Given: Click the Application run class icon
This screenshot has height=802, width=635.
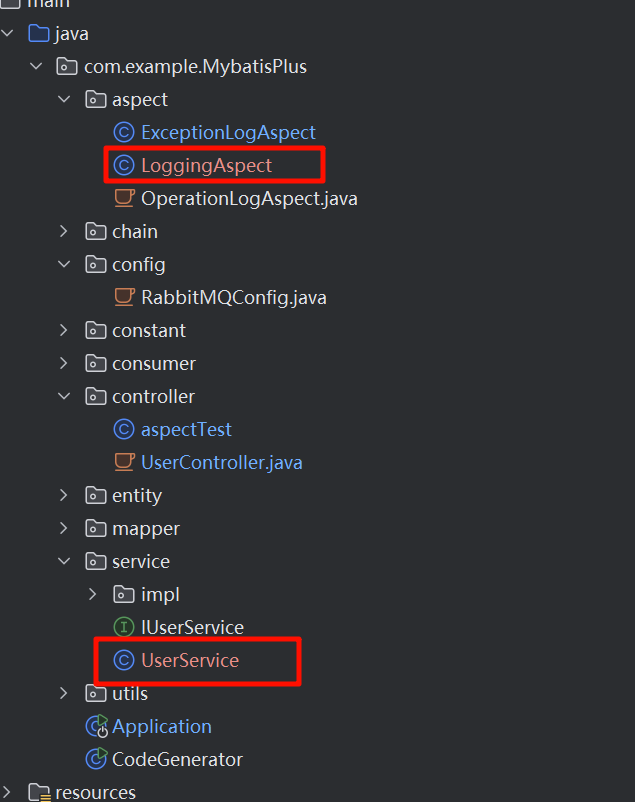Looking at the screenshot, I should pyautogui.click(x=95, y=726).
